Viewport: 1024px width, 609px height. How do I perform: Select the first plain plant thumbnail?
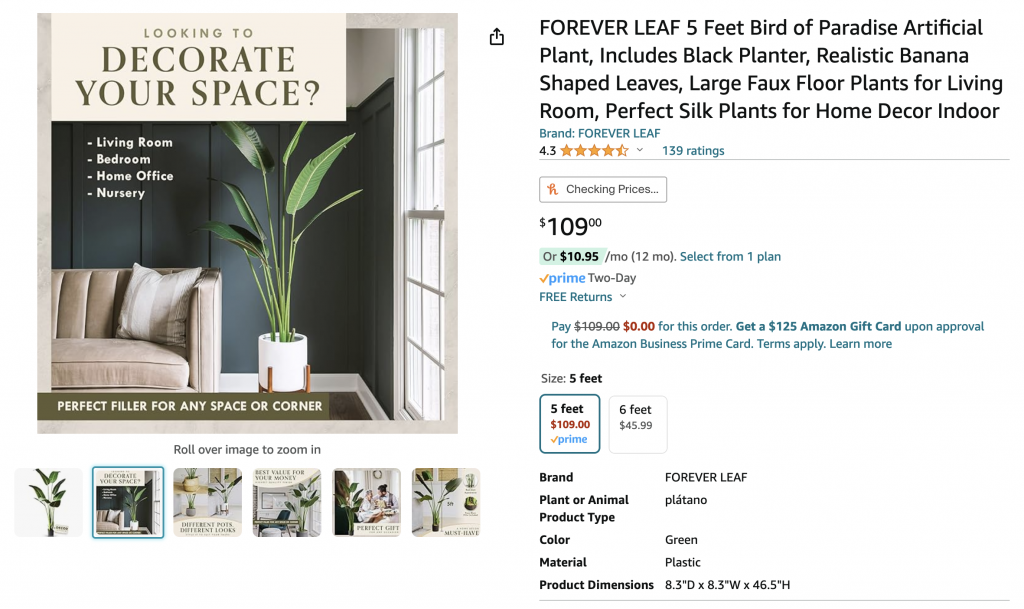(48, 502)
